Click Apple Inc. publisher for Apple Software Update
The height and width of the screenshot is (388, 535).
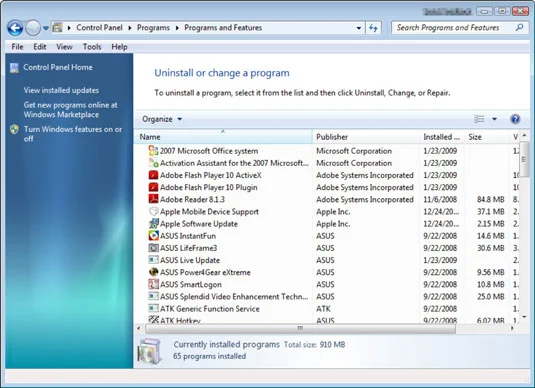[x=333, y=224]
